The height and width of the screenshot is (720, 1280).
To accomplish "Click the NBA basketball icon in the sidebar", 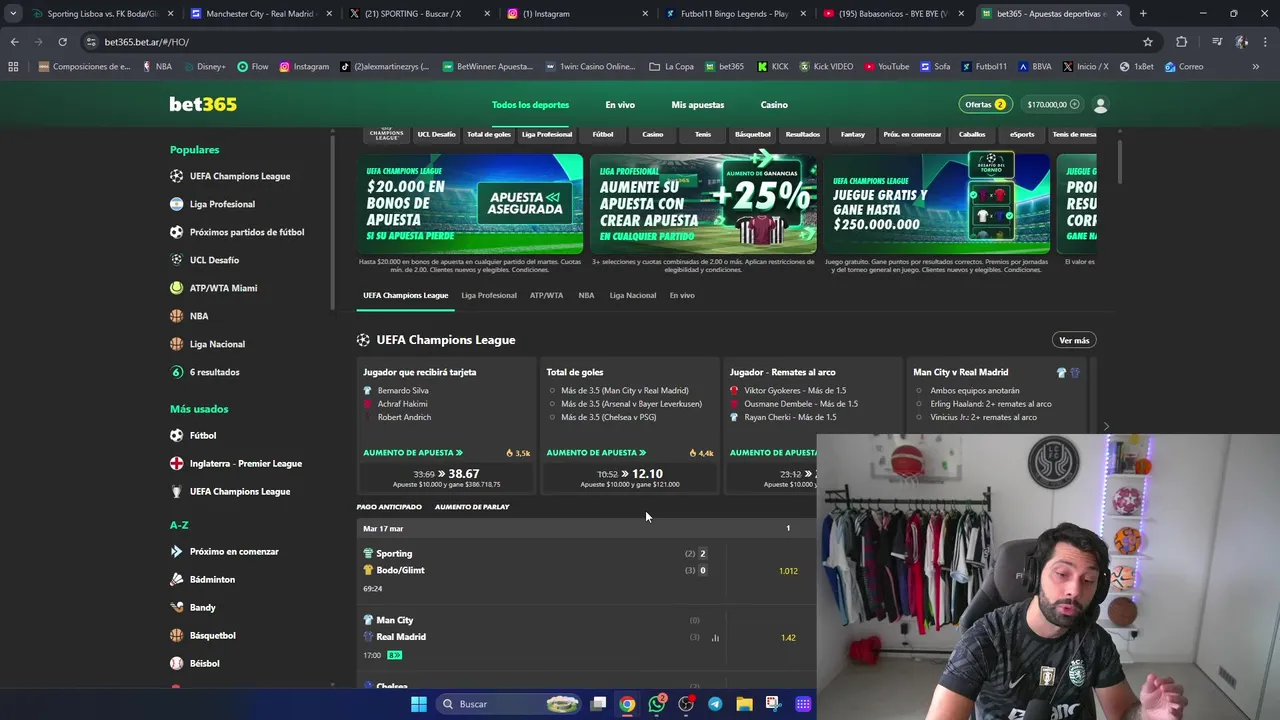I will coord(177,316).
